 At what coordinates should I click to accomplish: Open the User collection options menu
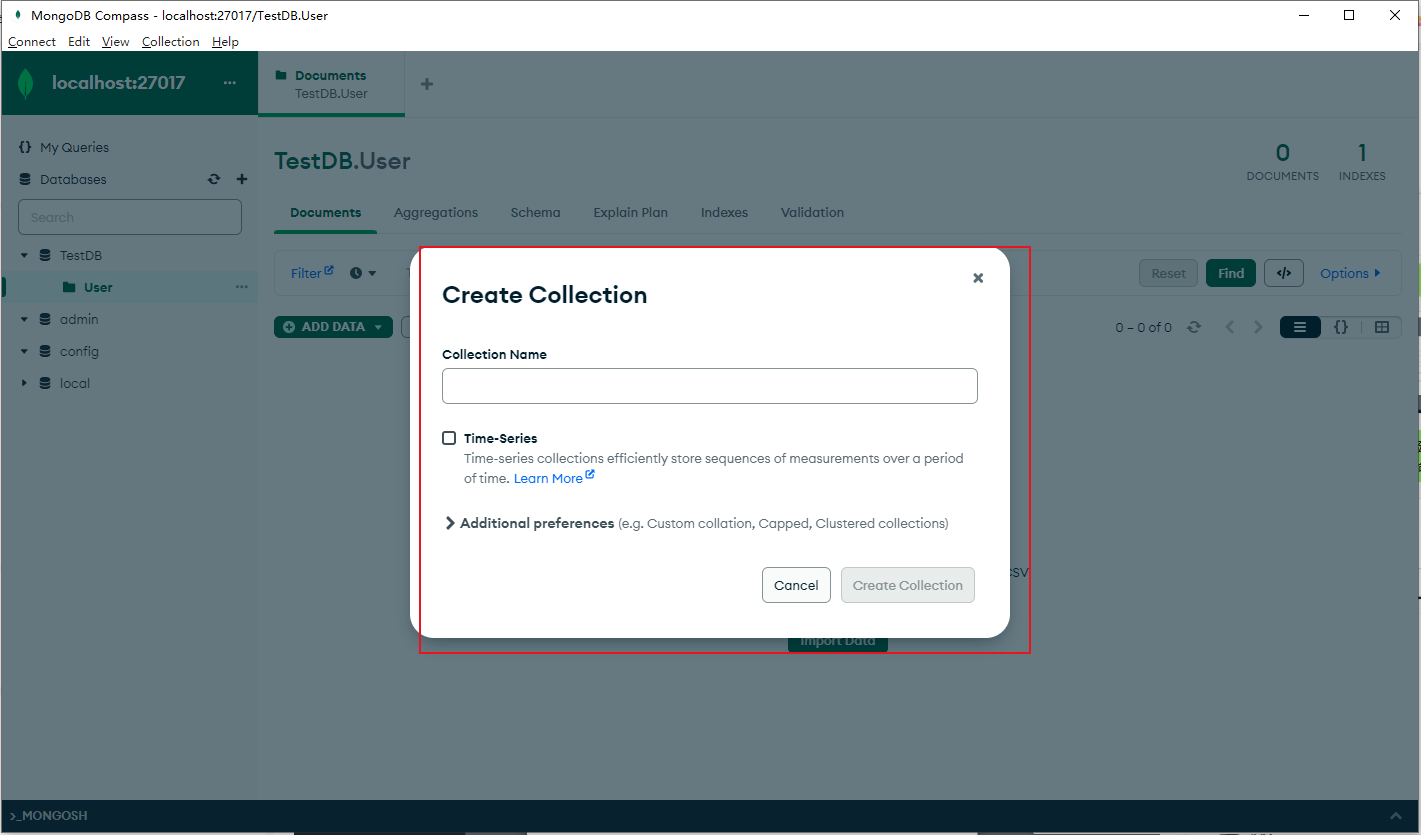click(x=241, y=287)
